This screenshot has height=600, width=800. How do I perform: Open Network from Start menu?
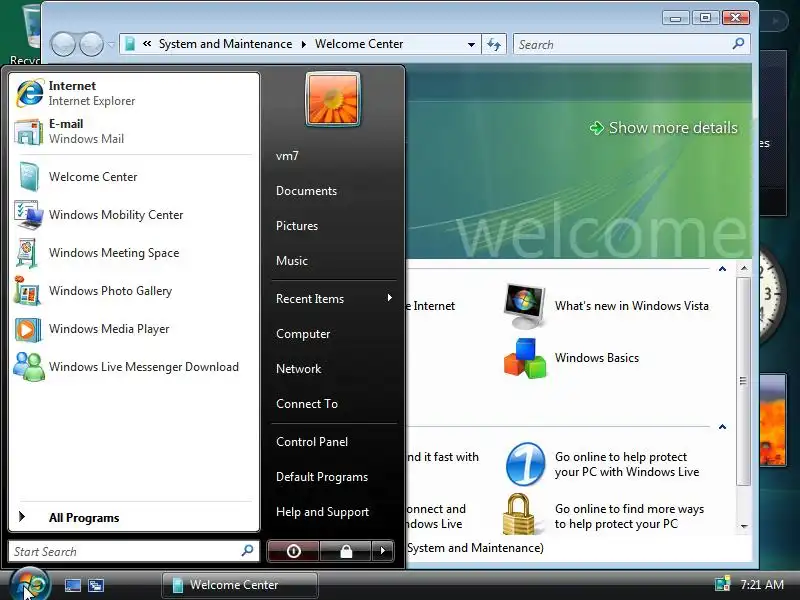[334, 368]
